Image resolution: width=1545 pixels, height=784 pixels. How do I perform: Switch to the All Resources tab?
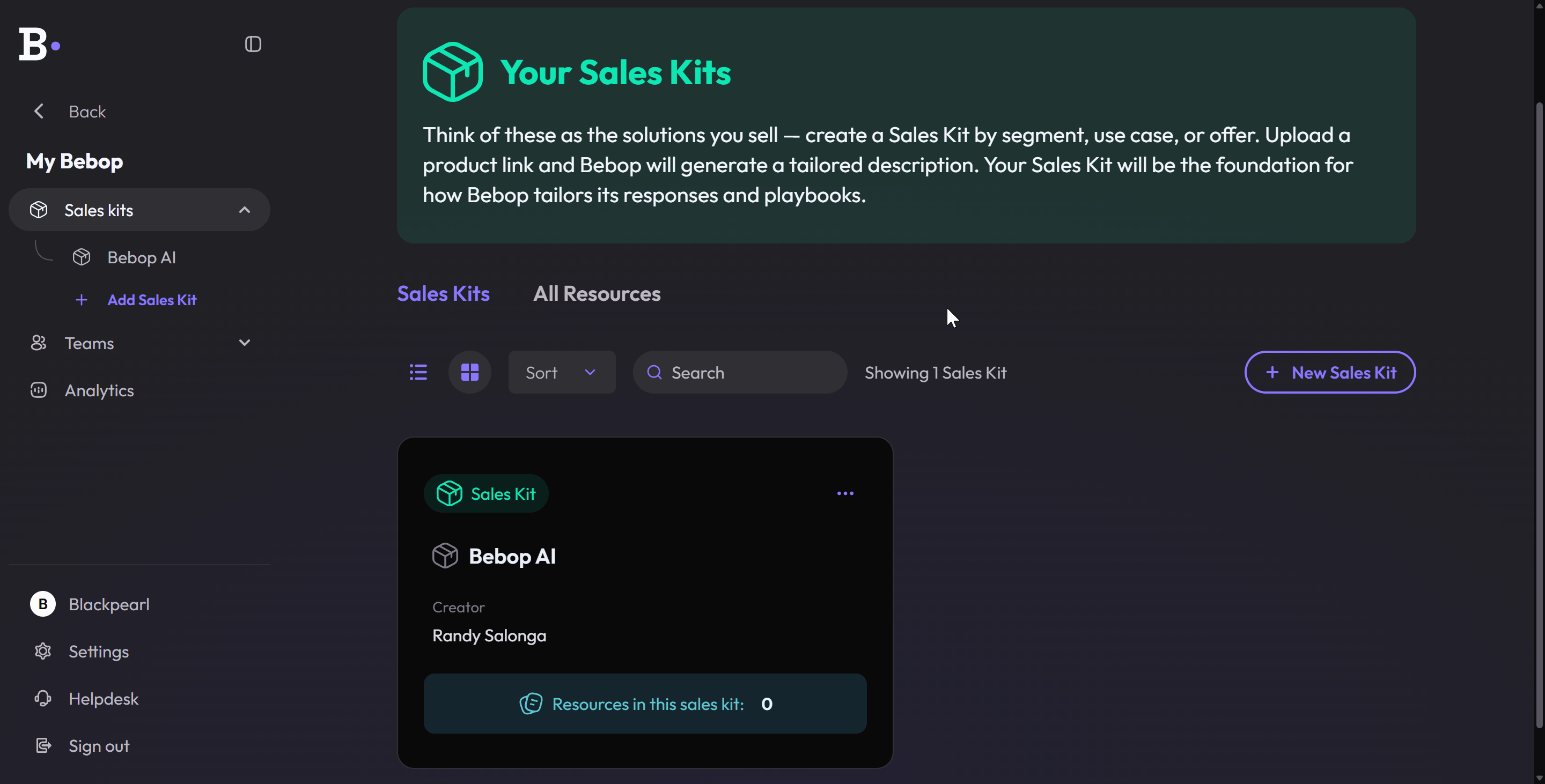(596, 294)
